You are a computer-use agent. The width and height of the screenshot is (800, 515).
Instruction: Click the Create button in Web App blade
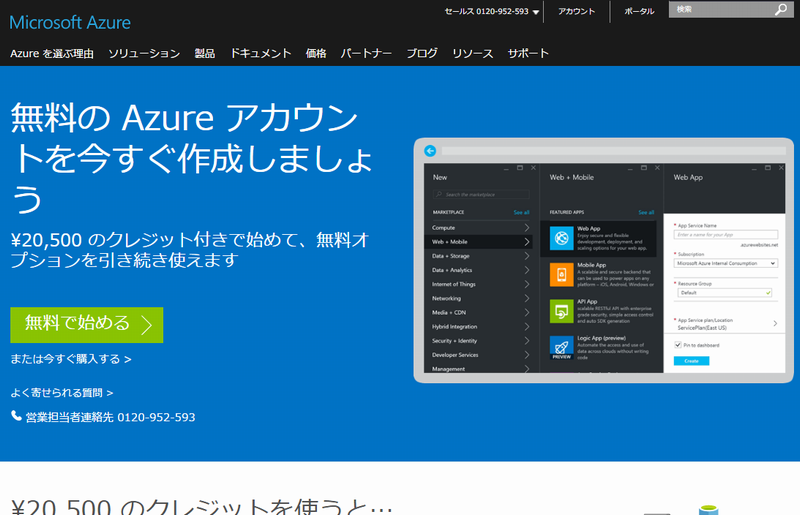click(x=691, y=361)
